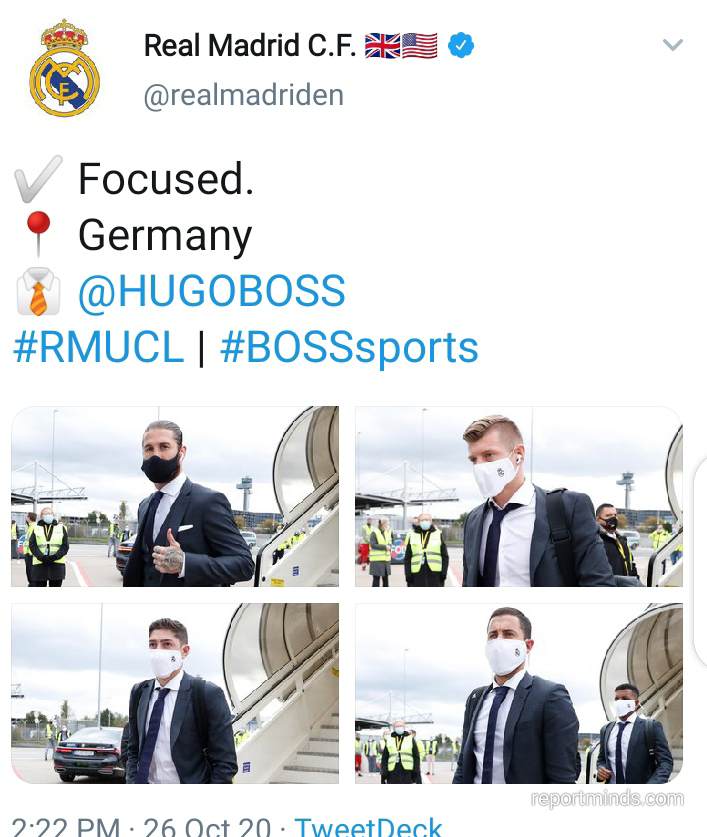Click the UK flag emoji in name
707x837 pixels.
coord(382,45)
